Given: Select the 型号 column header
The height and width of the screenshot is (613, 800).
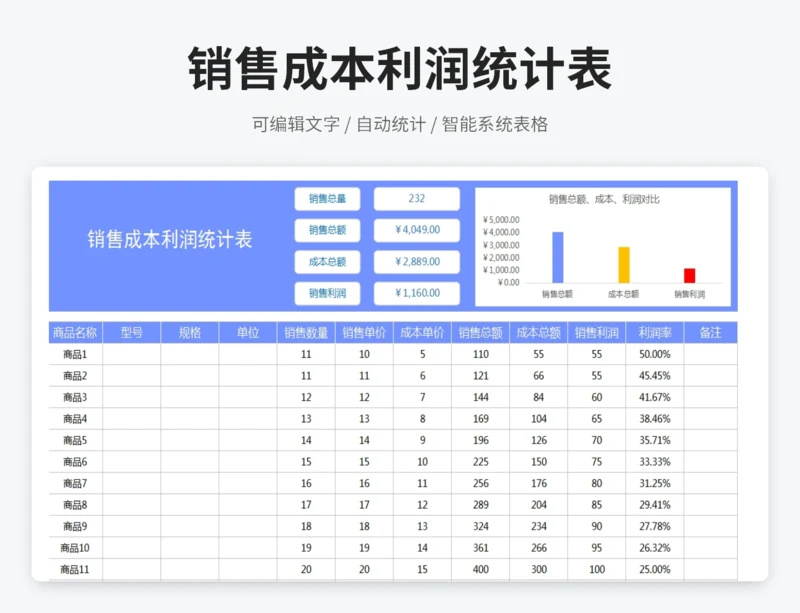Looking at the screenshot, I should pyautogui.click(x=132, y=333).
